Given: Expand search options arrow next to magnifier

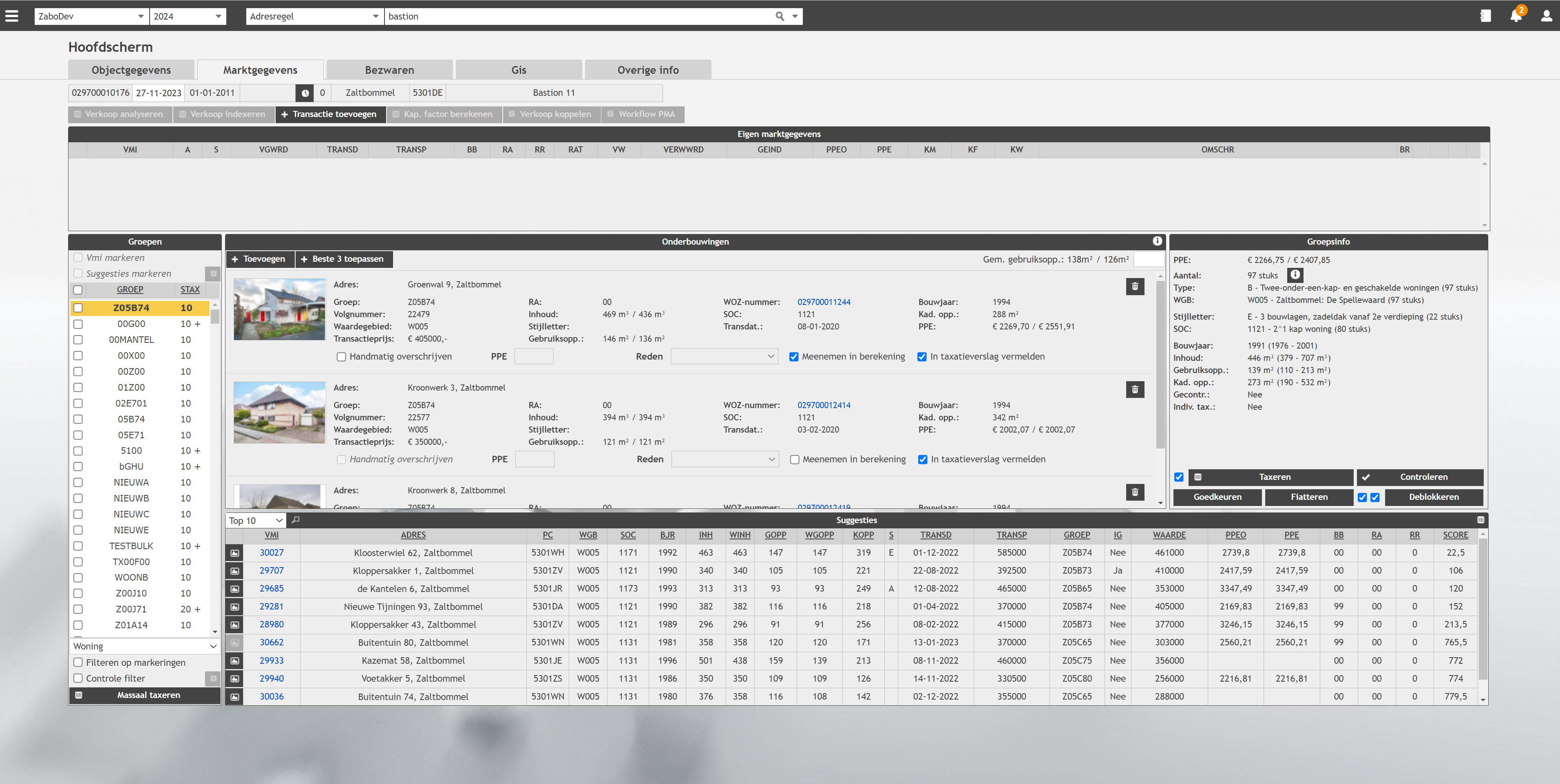Looking at the screenshot, I should tap(795, 16).
